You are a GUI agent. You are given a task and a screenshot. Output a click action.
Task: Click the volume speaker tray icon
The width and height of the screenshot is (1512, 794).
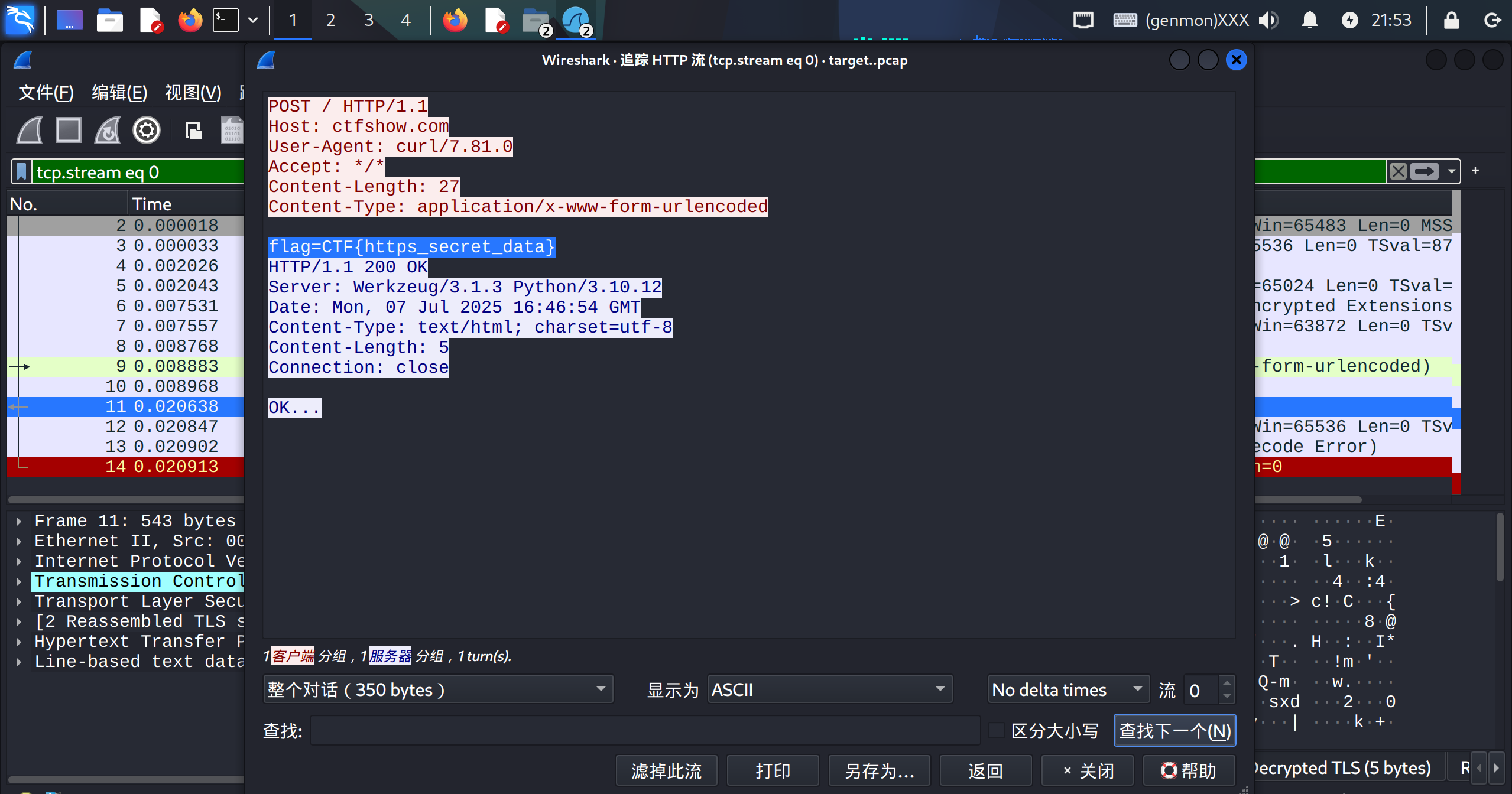point(1268,20)
